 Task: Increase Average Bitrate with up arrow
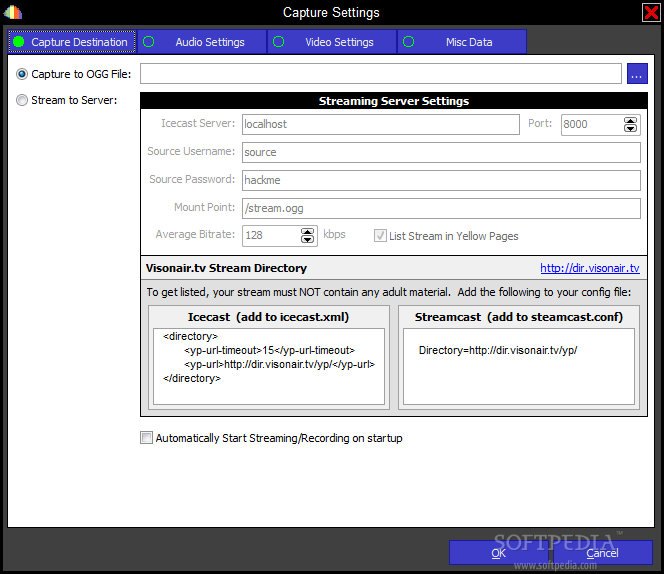pos(307,232)
